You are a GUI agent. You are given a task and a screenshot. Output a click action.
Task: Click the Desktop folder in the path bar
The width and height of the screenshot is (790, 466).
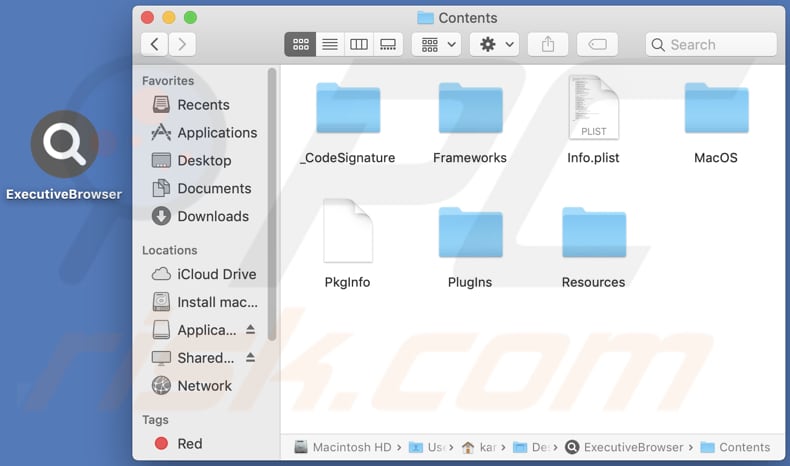(x=532, y=447)
